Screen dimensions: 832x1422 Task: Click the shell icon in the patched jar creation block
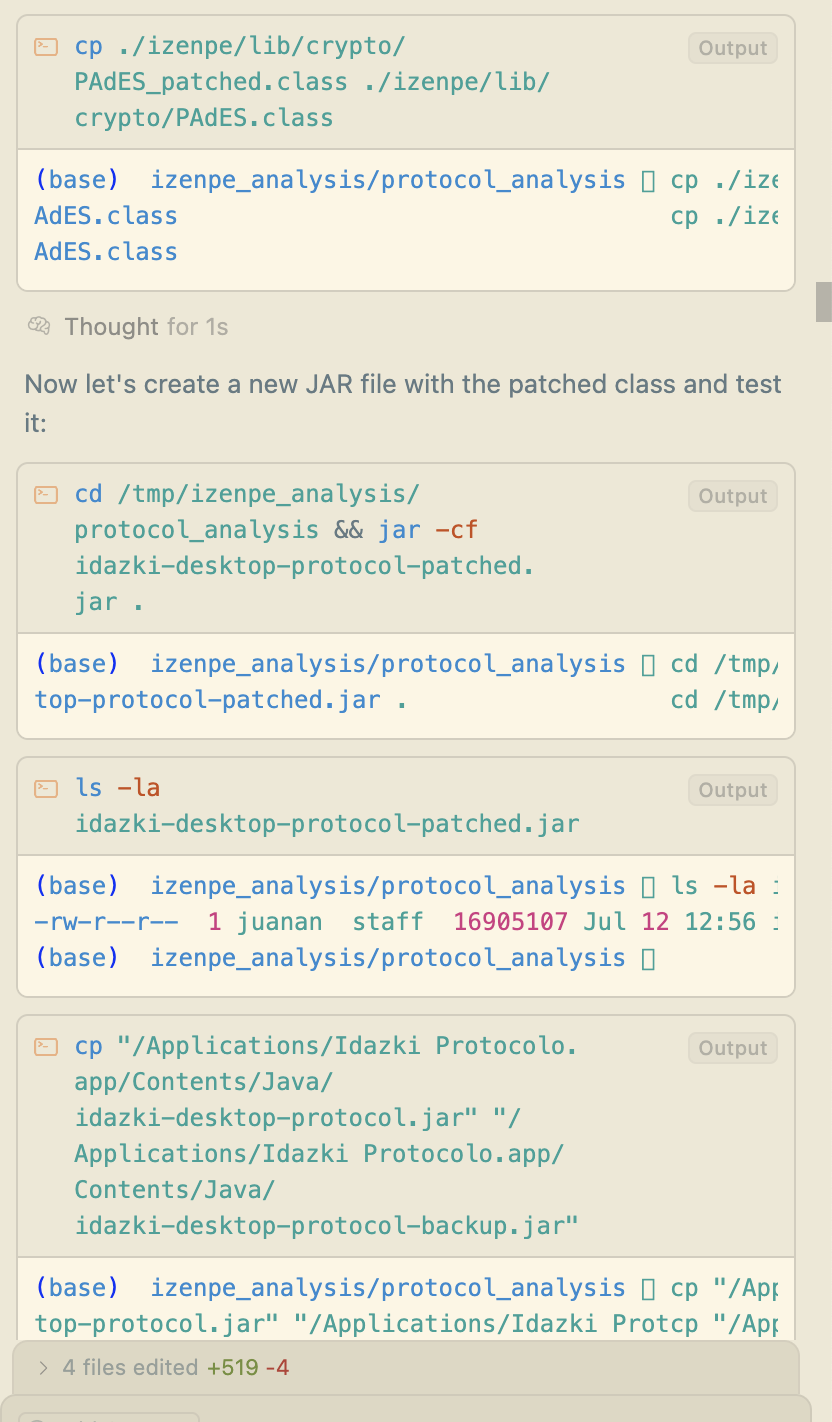click(x=46, y=494)
